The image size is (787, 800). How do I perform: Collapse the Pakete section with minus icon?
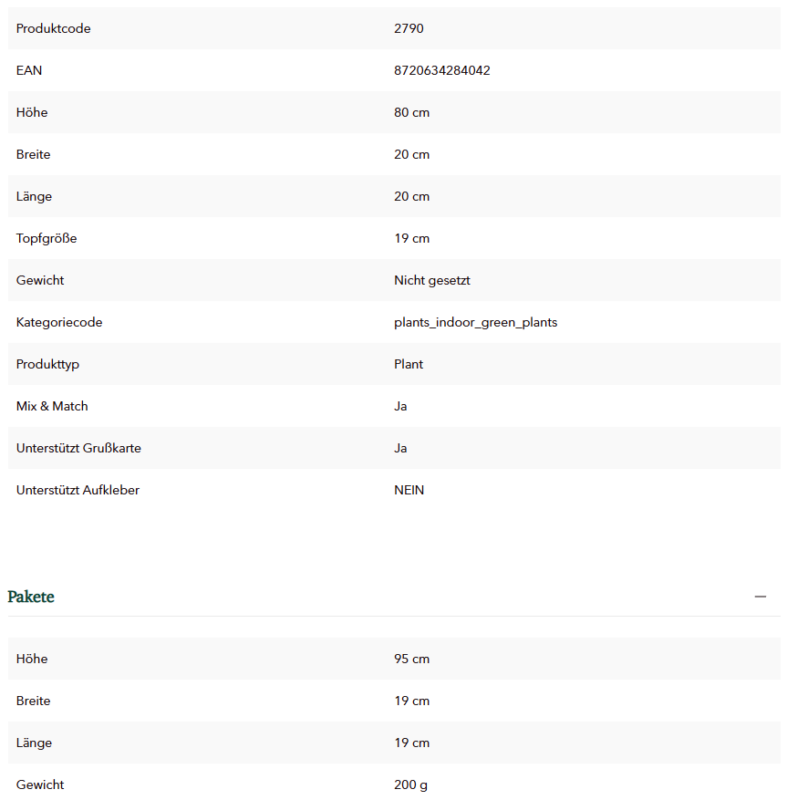click(760, 596)
